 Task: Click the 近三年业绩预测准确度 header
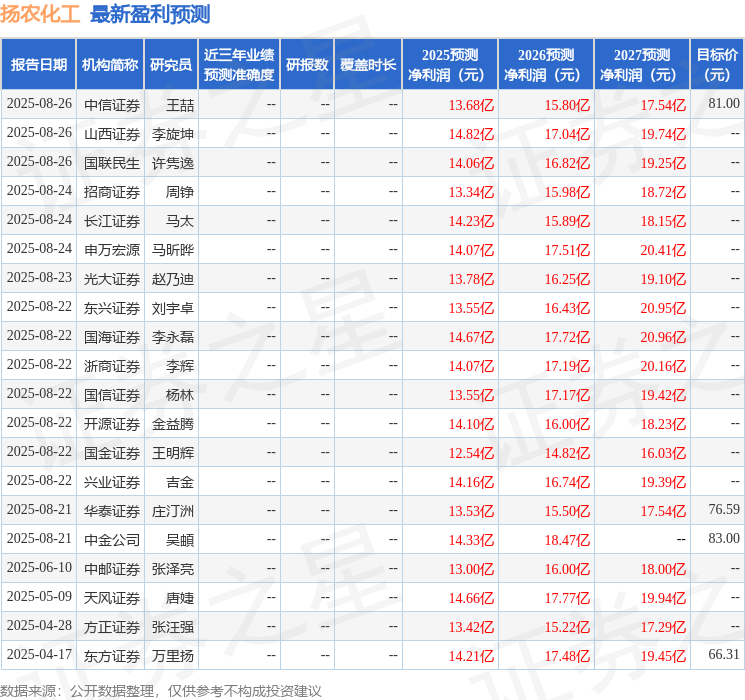pos(239,65)
